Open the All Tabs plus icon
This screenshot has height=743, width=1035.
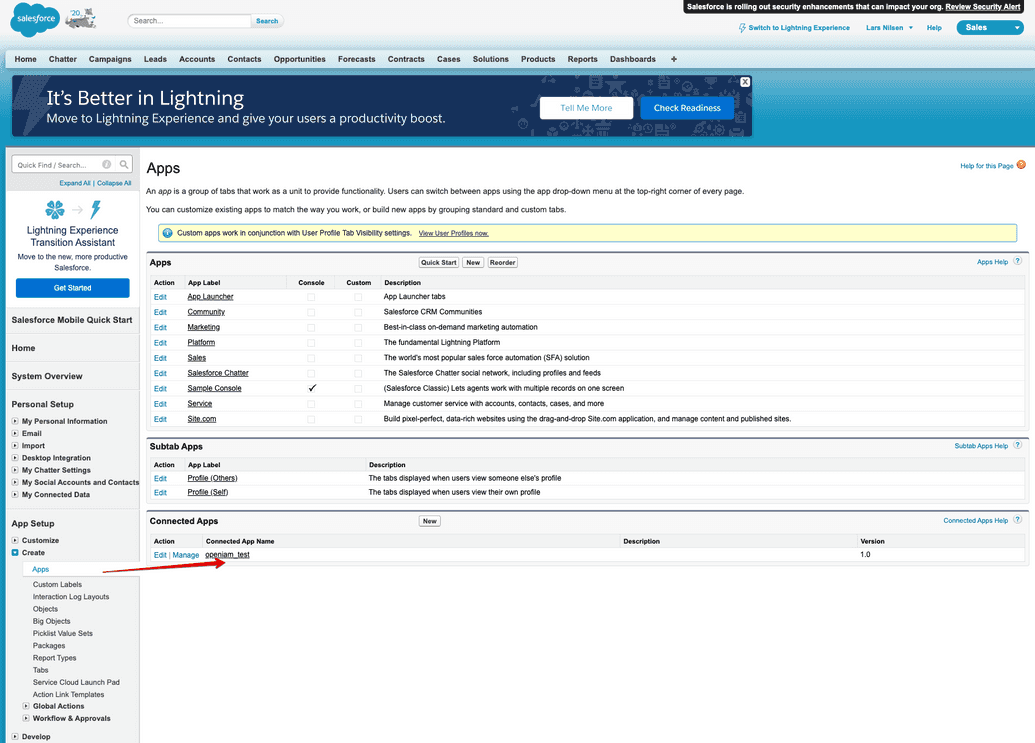point(674,59)
